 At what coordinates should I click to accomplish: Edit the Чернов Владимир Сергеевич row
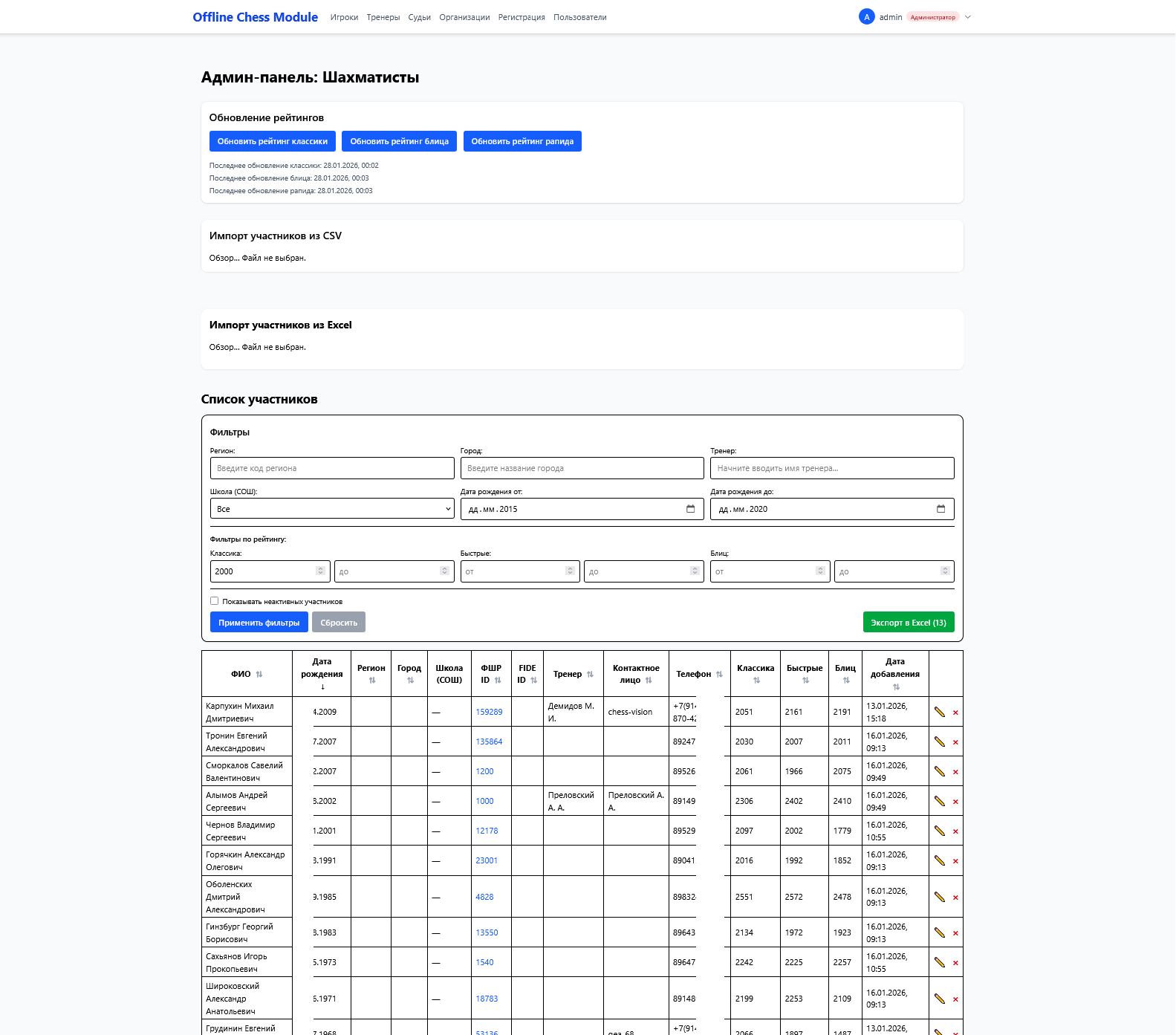pos(940,831)
